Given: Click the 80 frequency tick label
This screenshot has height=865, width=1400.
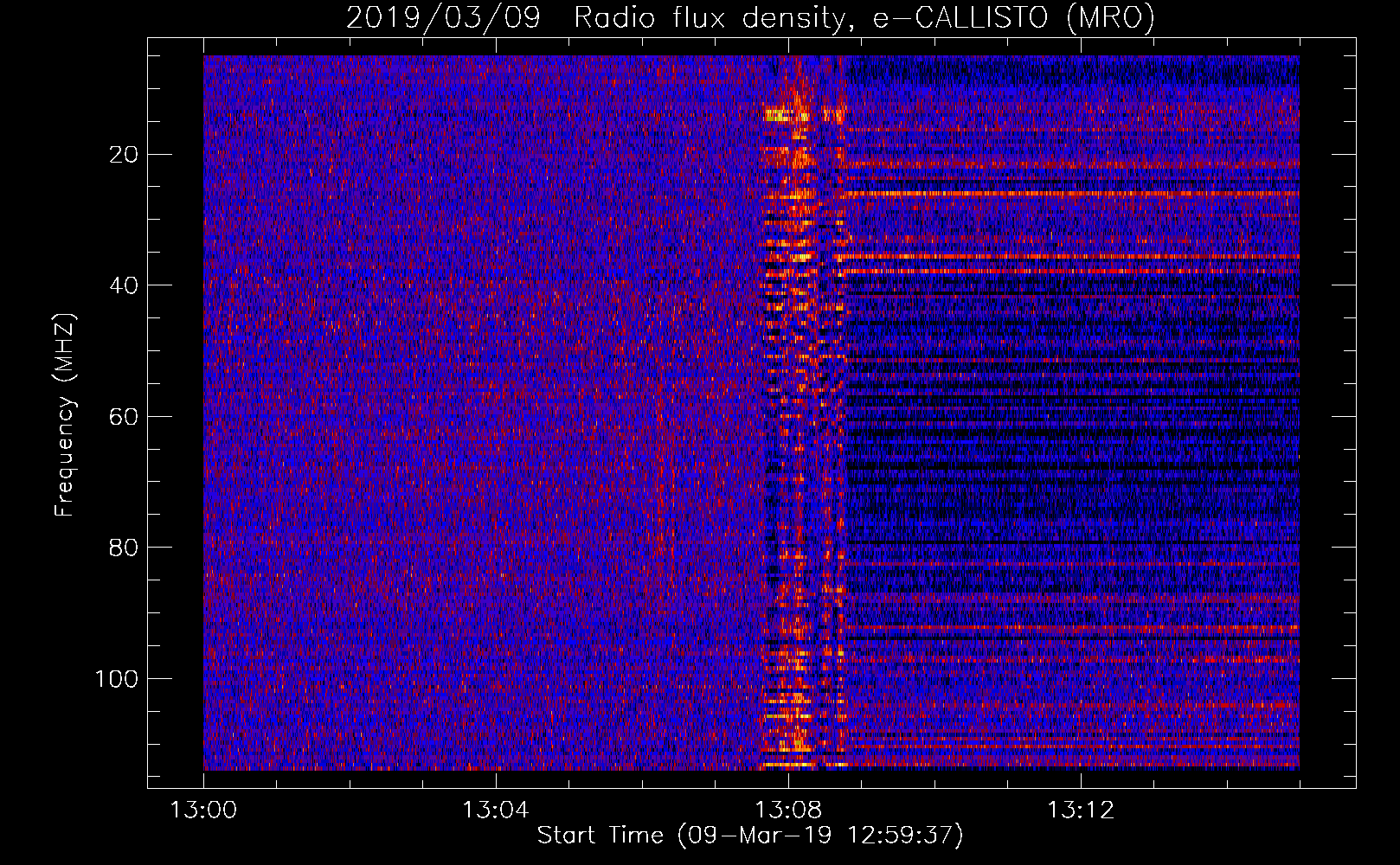Looking at the screenshot, I should pyautogui.click(x=124, y=548).
